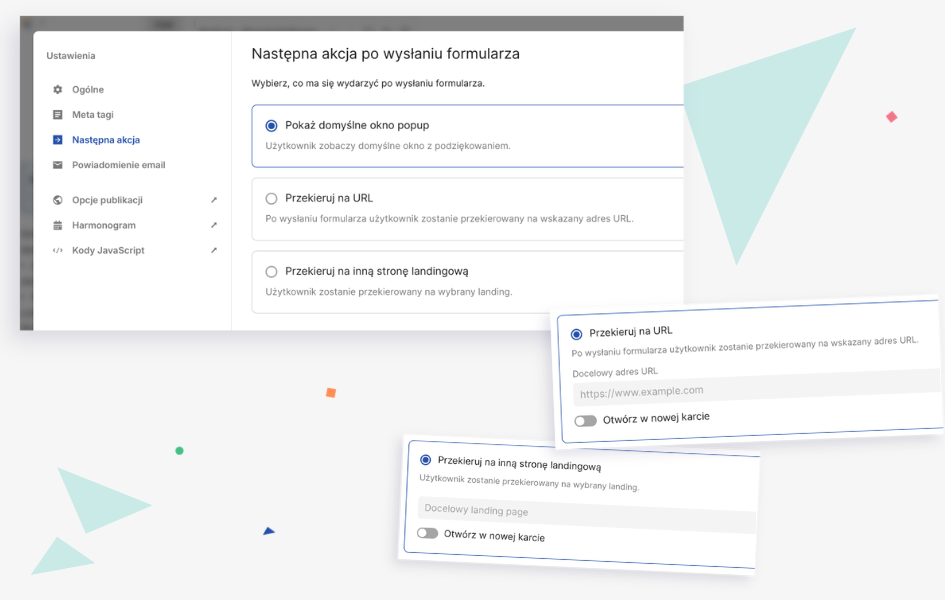Select Przekieruj na URL radio in main settings panel
Screen dimensions: 945x600
[x=272, y=199]
